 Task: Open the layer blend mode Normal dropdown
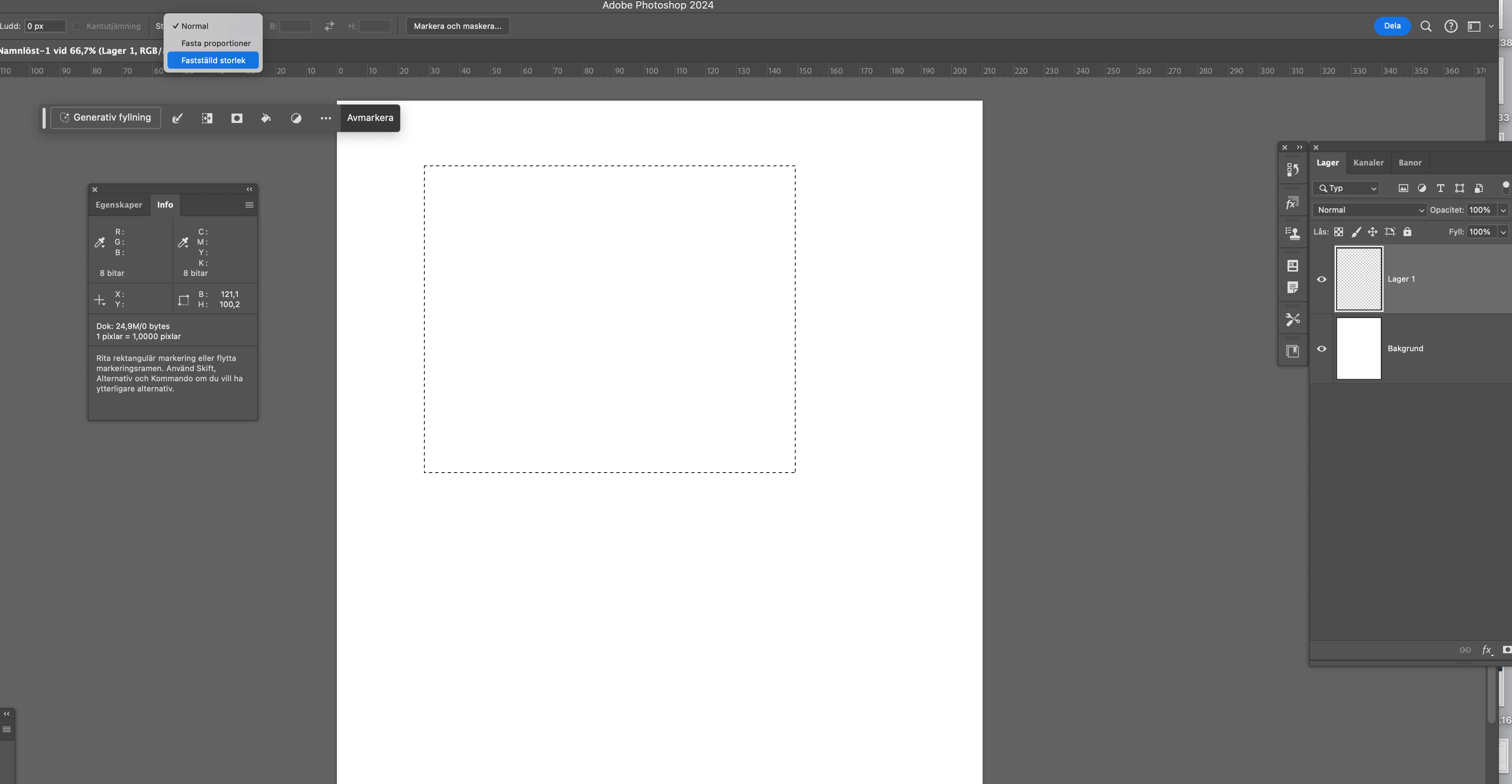point(1369,210)
